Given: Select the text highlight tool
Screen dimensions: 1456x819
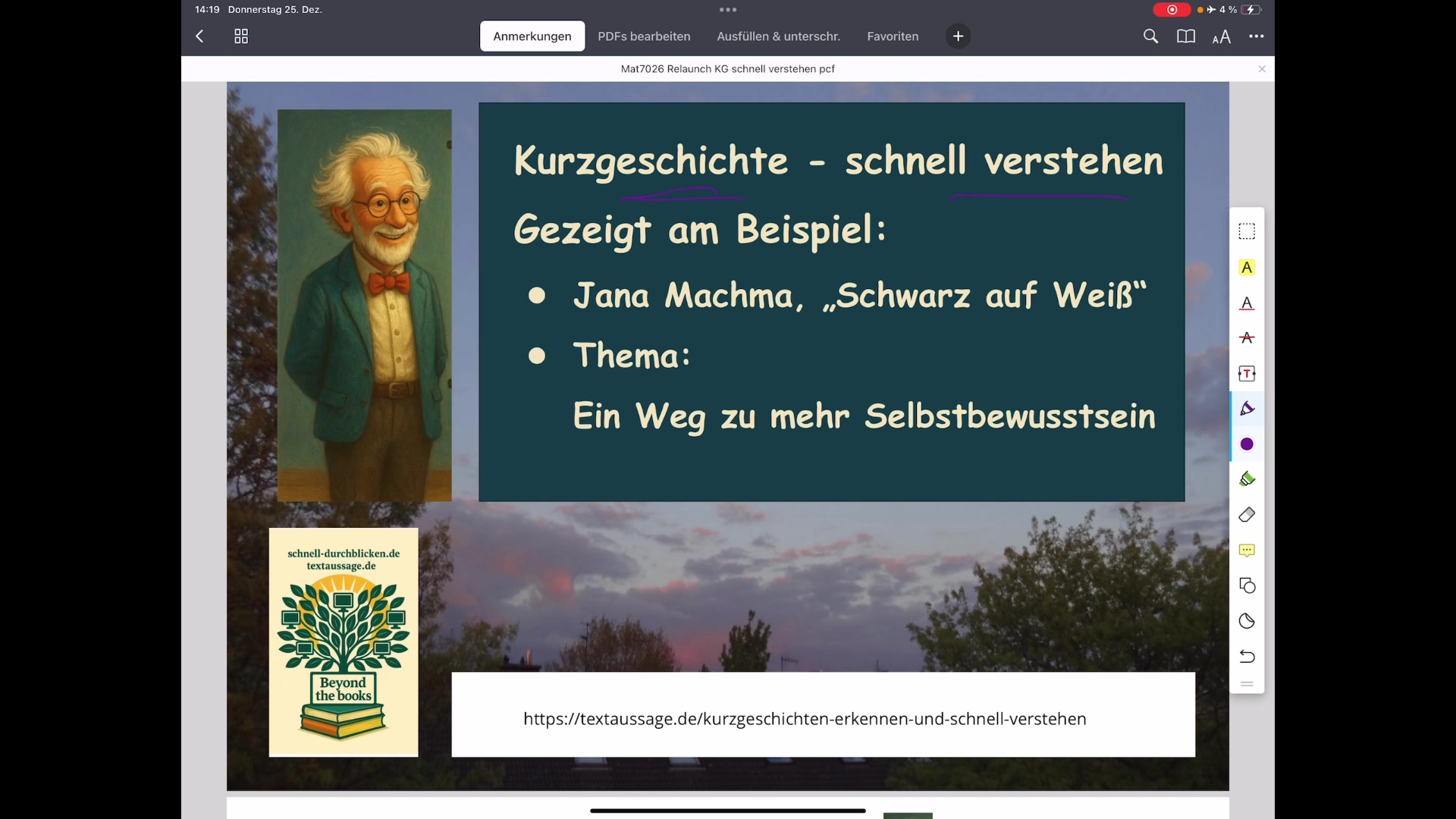Looking at the screenshot, I should coord(1247,268).
